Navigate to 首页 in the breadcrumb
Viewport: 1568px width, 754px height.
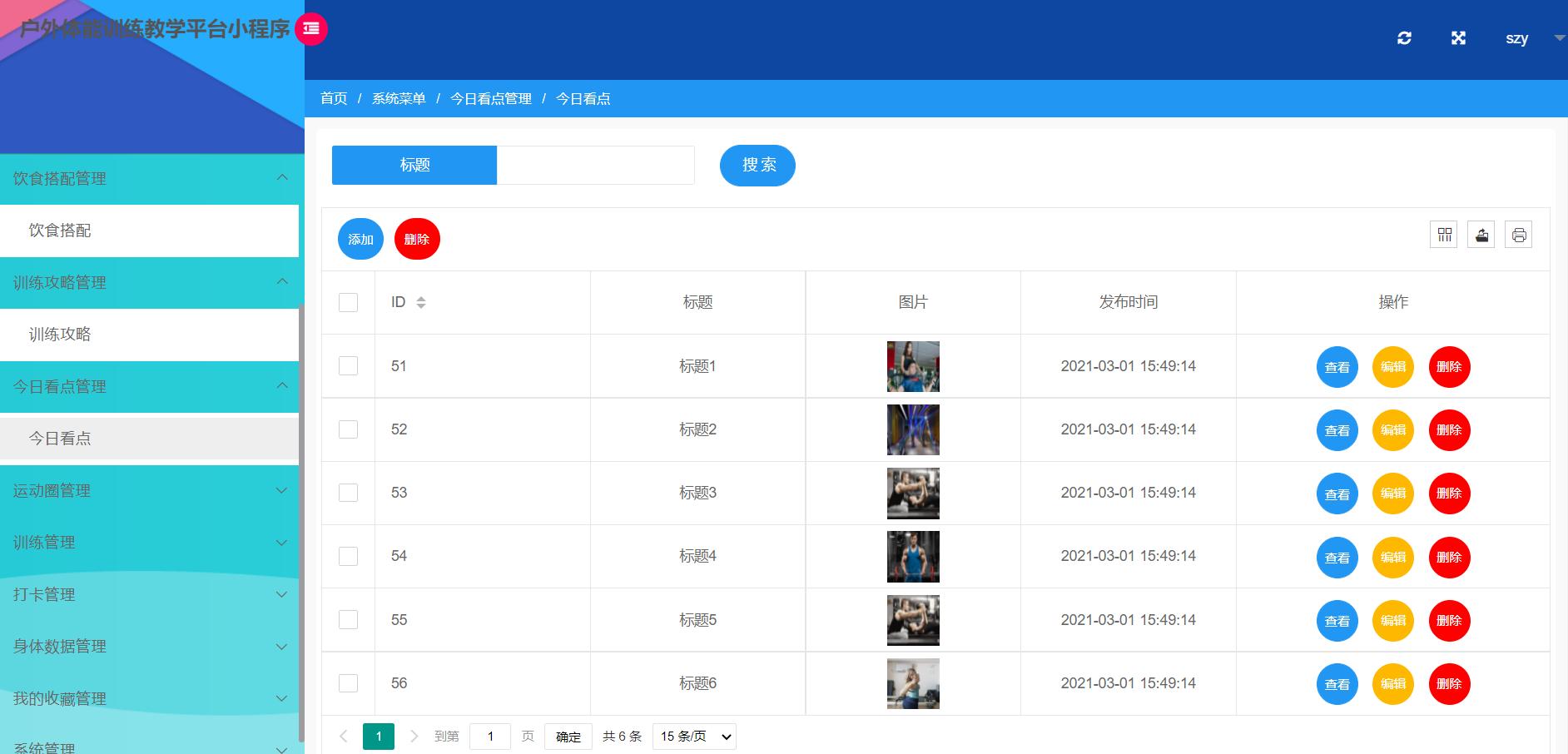[x=334, y=98]
